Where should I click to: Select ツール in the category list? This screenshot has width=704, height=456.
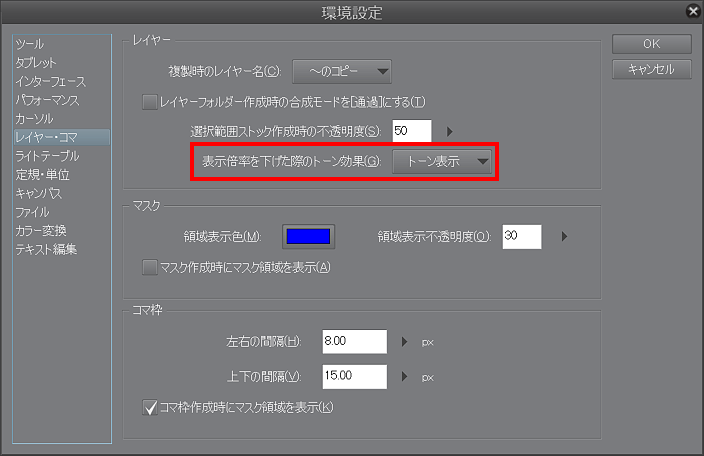(x=30, y=44)
